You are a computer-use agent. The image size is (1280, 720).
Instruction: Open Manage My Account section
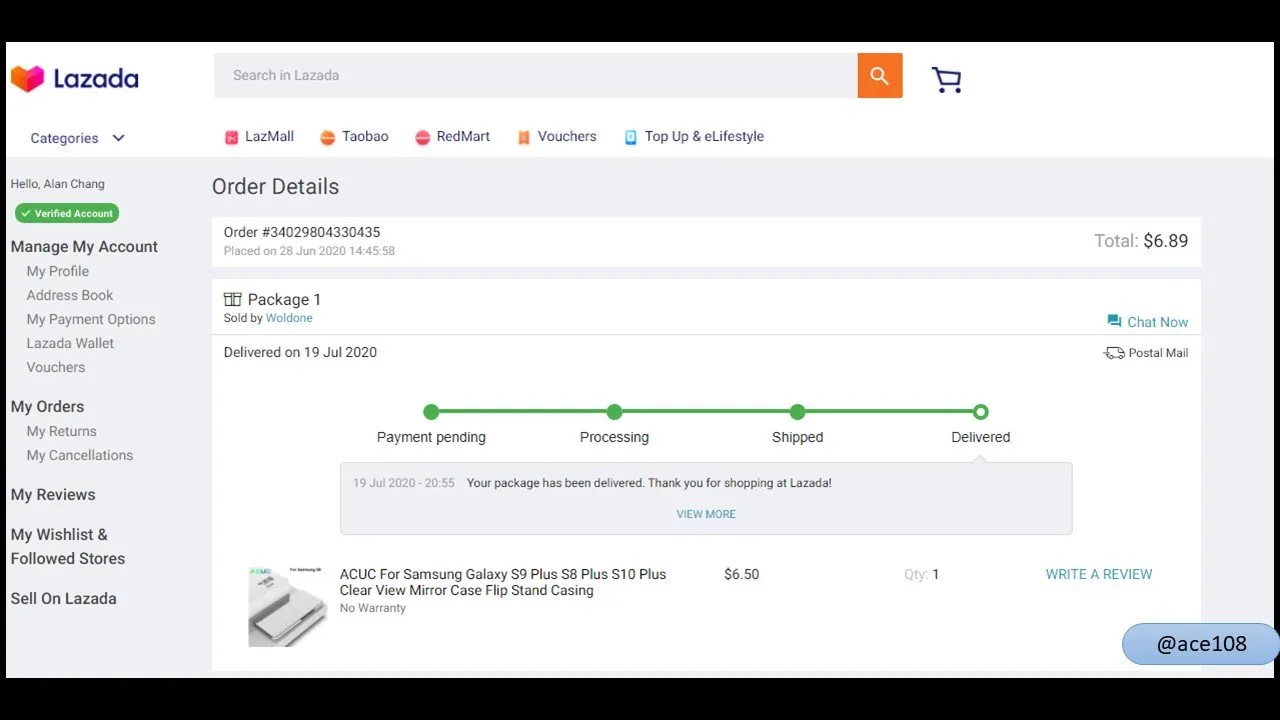click(84, 247)
